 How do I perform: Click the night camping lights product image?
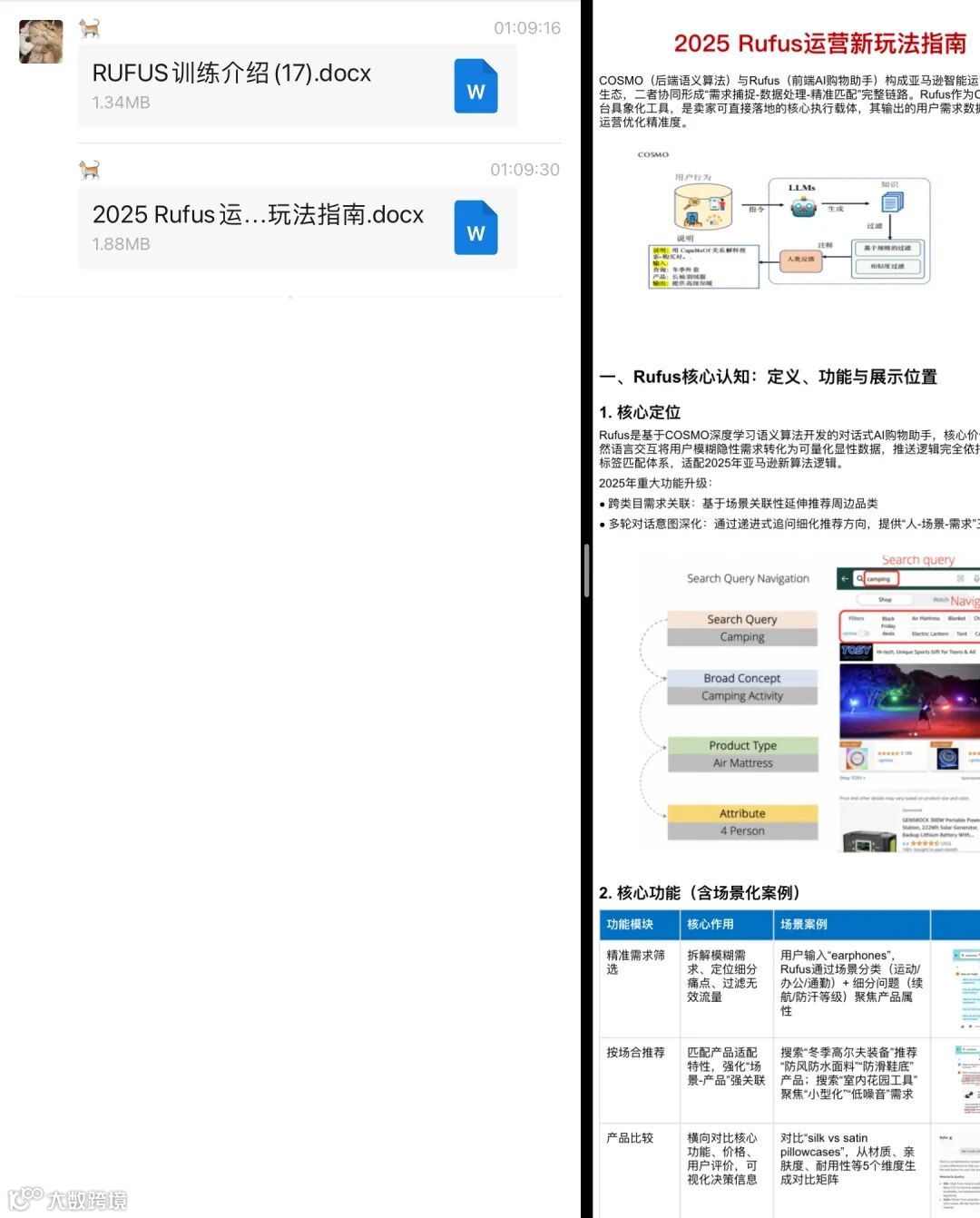pyautogui.click(x=909, y=701)
